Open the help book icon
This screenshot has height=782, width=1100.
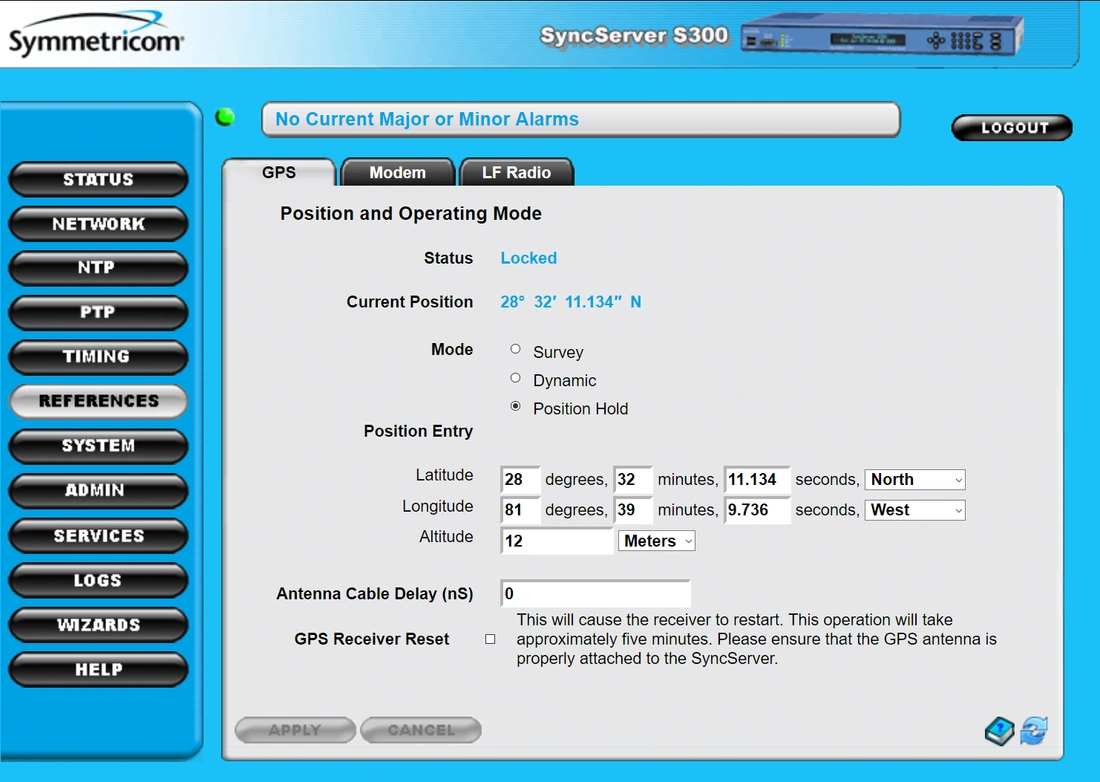(999, 731)
